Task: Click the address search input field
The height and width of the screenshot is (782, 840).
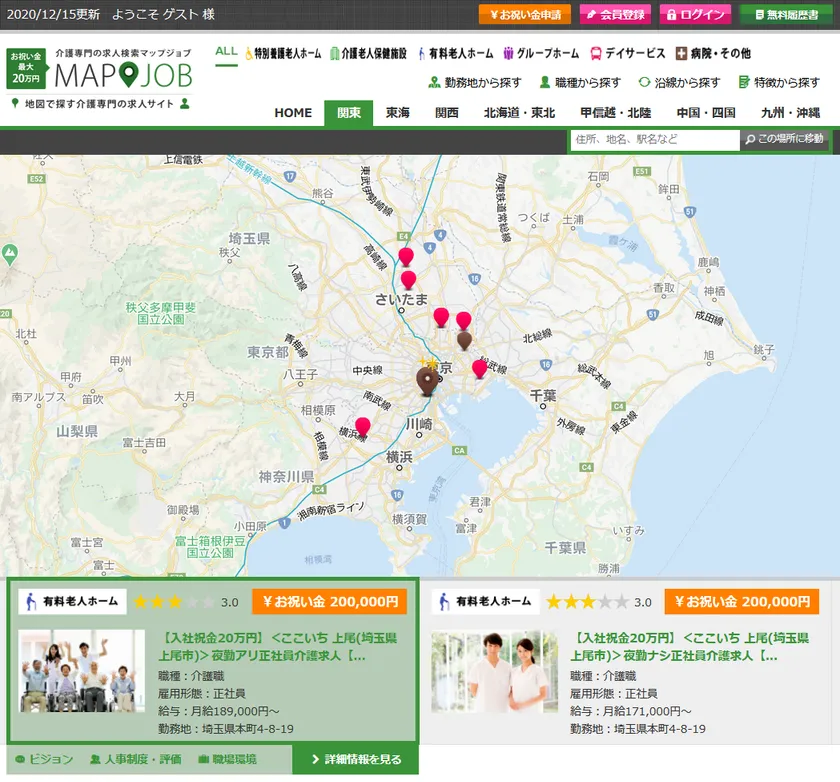Action: click(654, 139)
